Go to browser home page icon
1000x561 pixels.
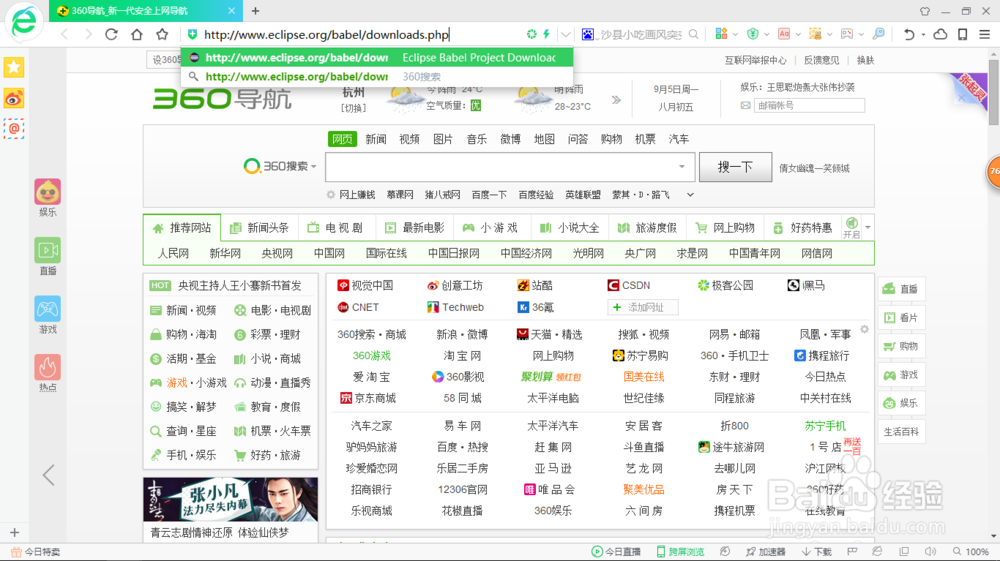(x=136, y=34)
